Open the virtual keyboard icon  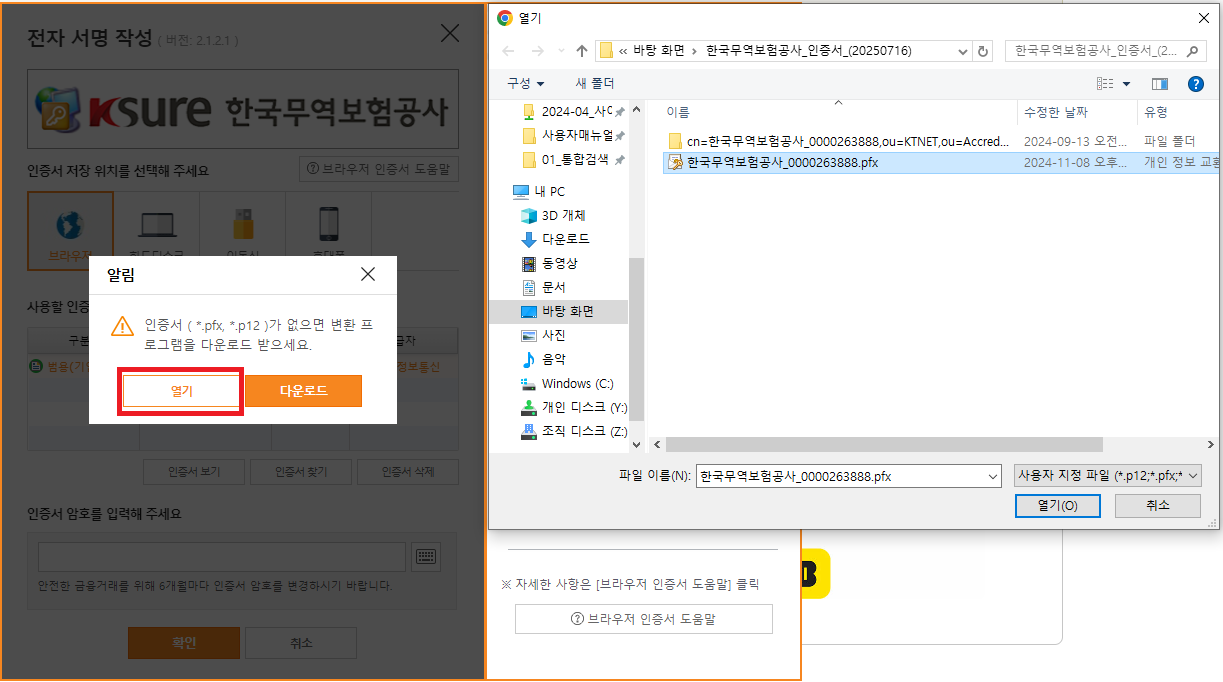(426, 557)
